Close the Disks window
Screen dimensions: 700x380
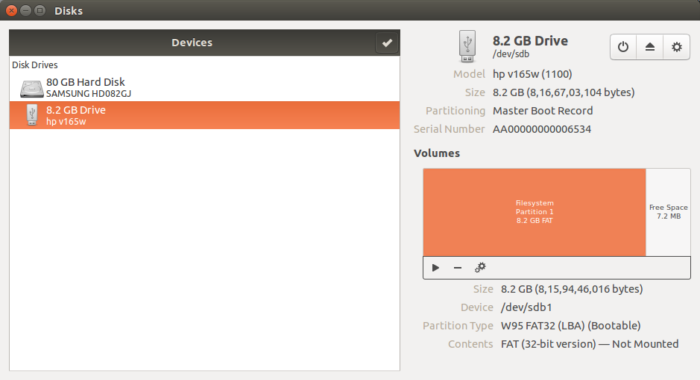(12, 10)
